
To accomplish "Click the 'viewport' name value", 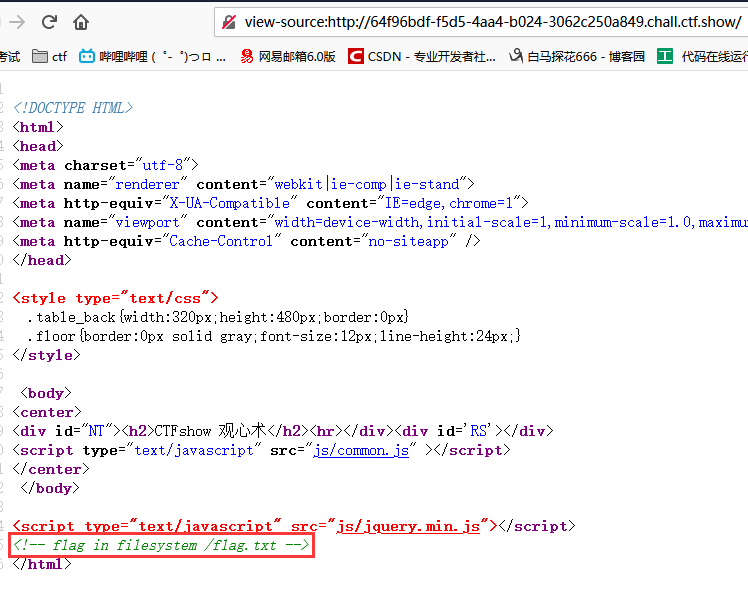I will (x=147, y=223).
